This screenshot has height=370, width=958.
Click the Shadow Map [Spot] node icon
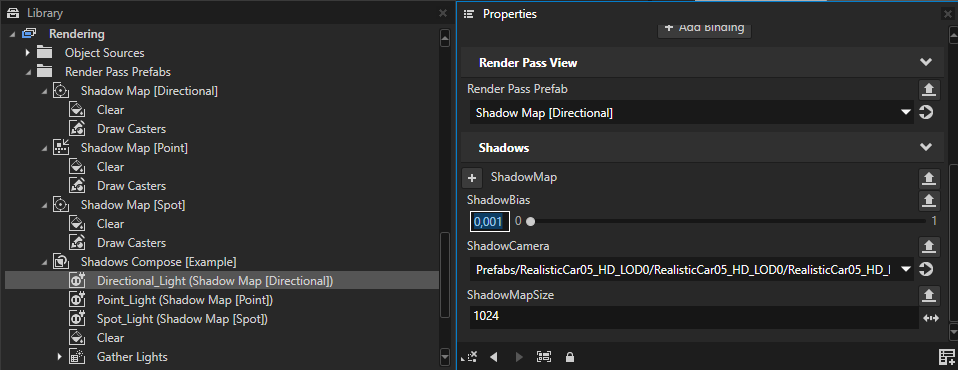point(60,205)
